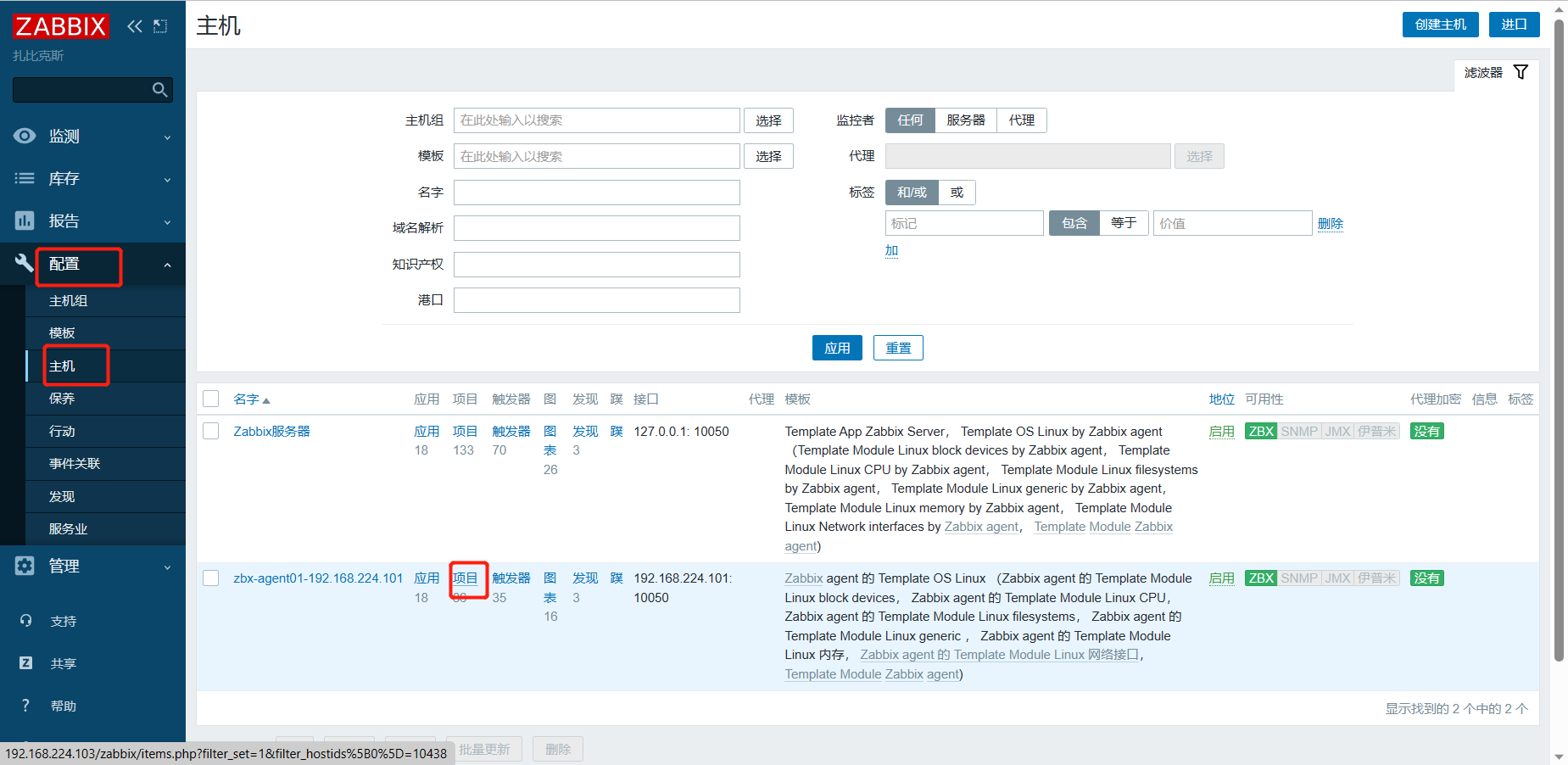Click the 主机组 search input field
This screenshot has width=1568, height=765.
[x=596, y=120]
